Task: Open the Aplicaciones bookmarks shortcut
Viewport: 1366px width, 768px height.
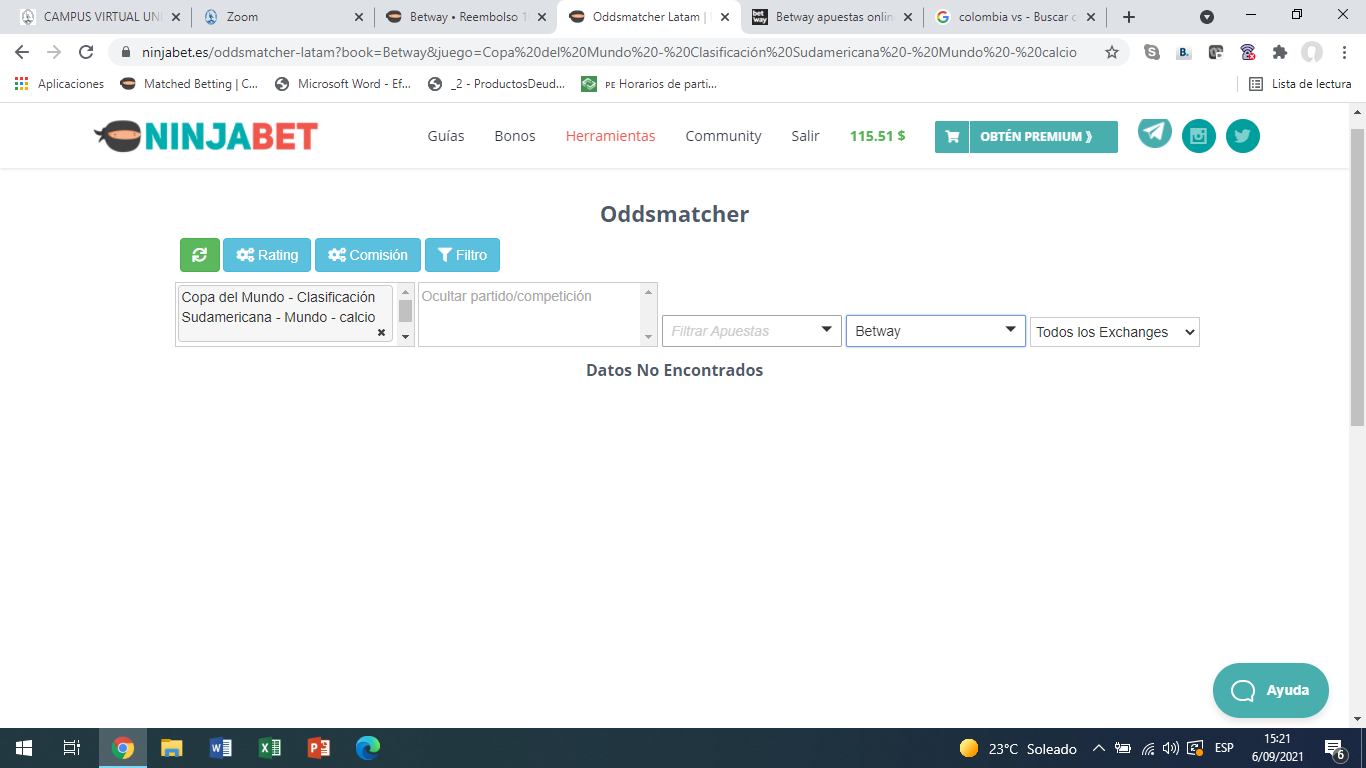Action: coord(60,84)
